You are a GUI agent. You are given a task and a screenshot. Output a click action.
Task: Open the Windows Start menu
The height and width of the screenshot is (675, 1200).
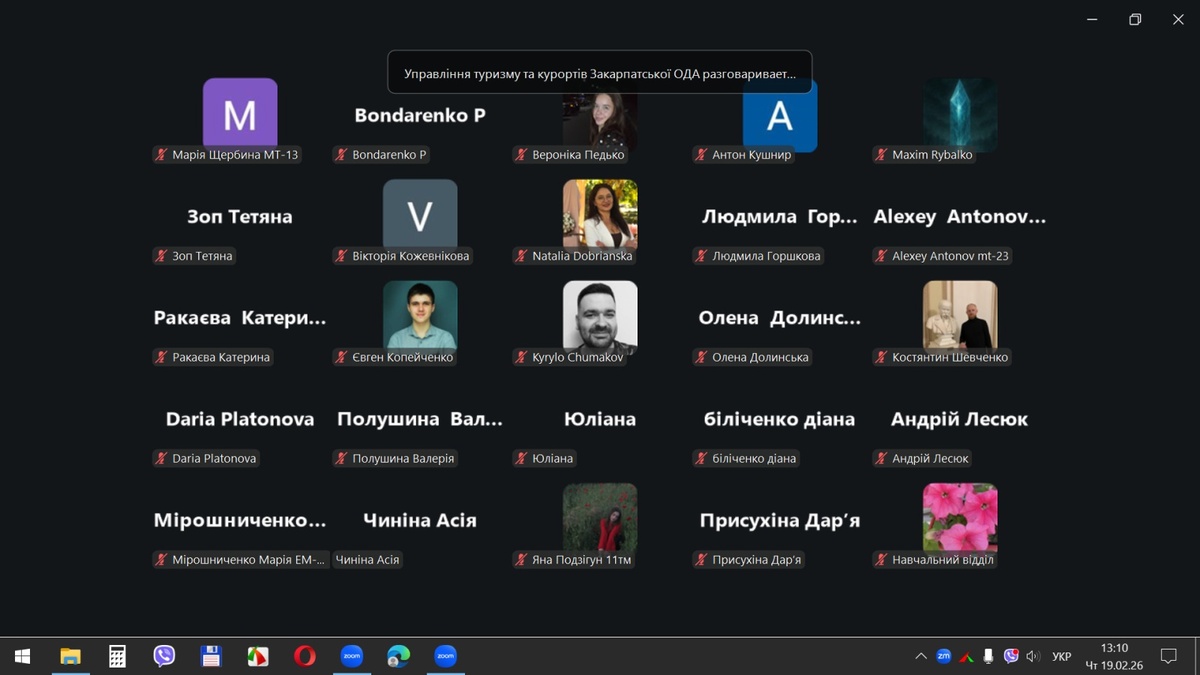tap(22, 656)
